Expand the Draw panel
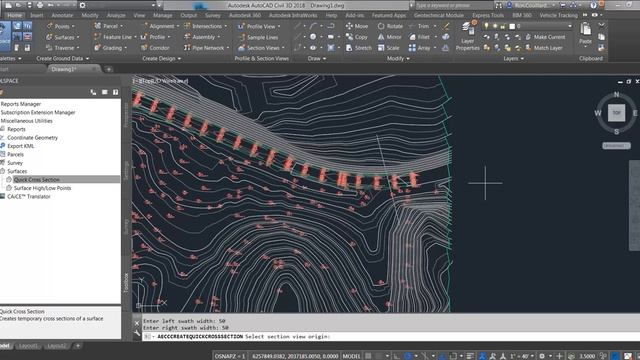Image resolution: width=640 pixels, height=360 pixels. [317, 58]
